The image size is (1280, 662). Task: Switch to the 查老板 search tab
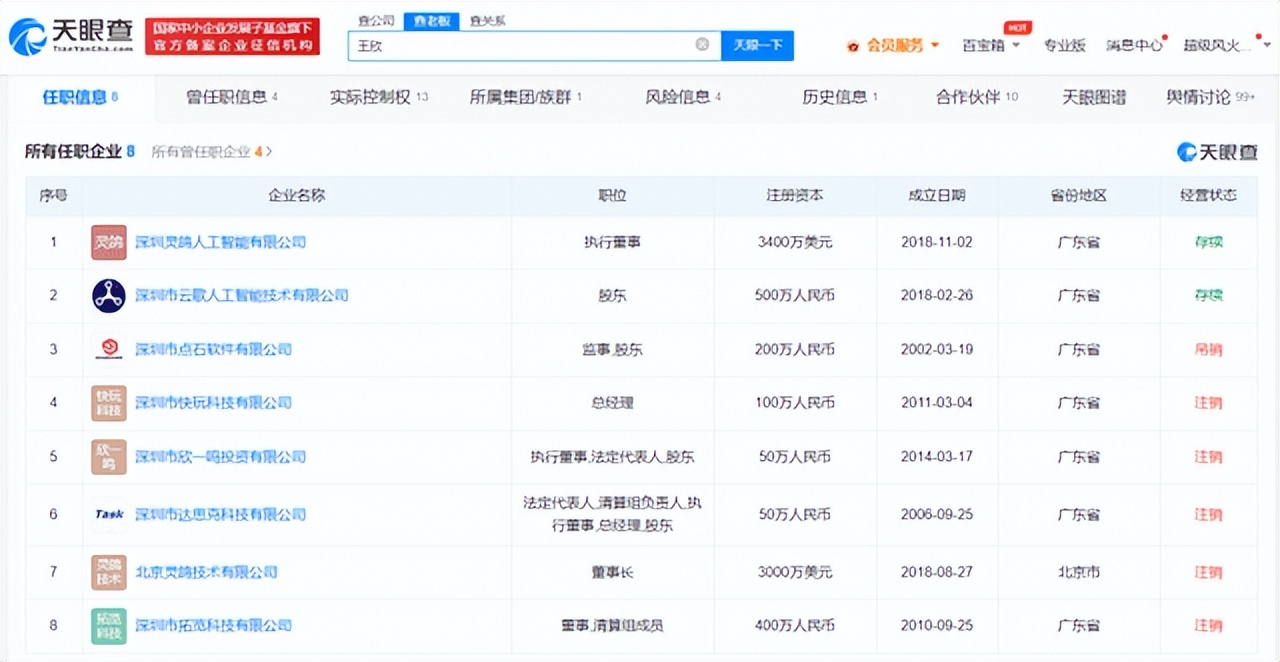coord(431,20)
